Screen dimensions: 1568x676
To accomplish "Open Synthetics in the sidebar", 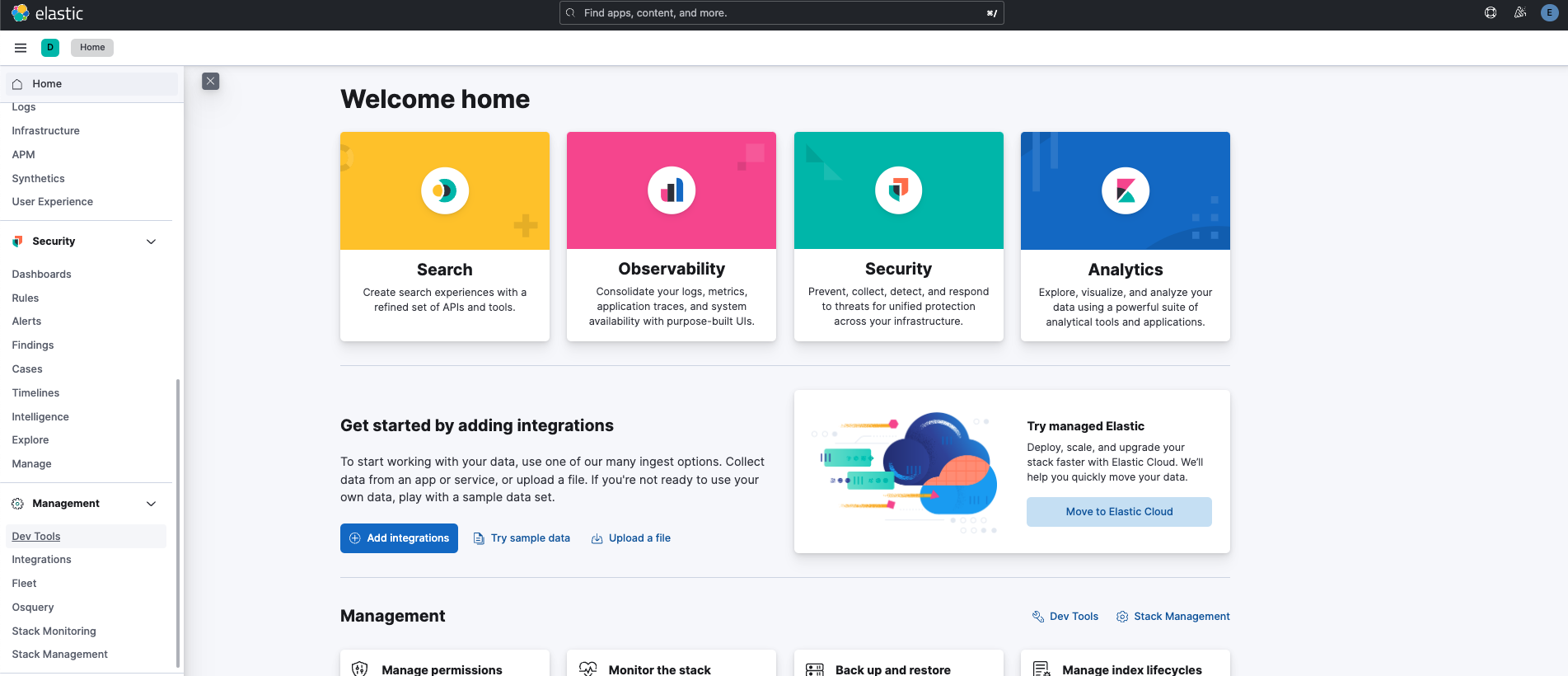I will pos(38,179).
